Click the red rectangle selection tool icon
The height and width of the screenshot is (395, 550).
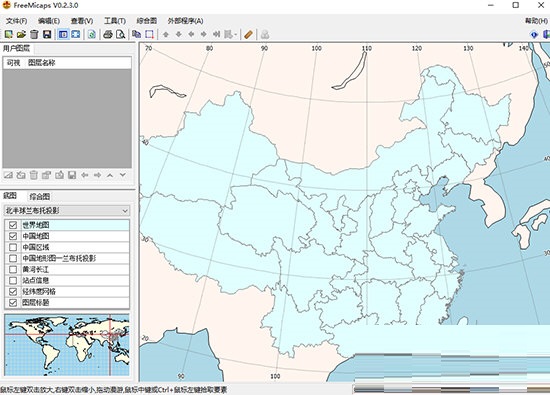pos(149,34)
